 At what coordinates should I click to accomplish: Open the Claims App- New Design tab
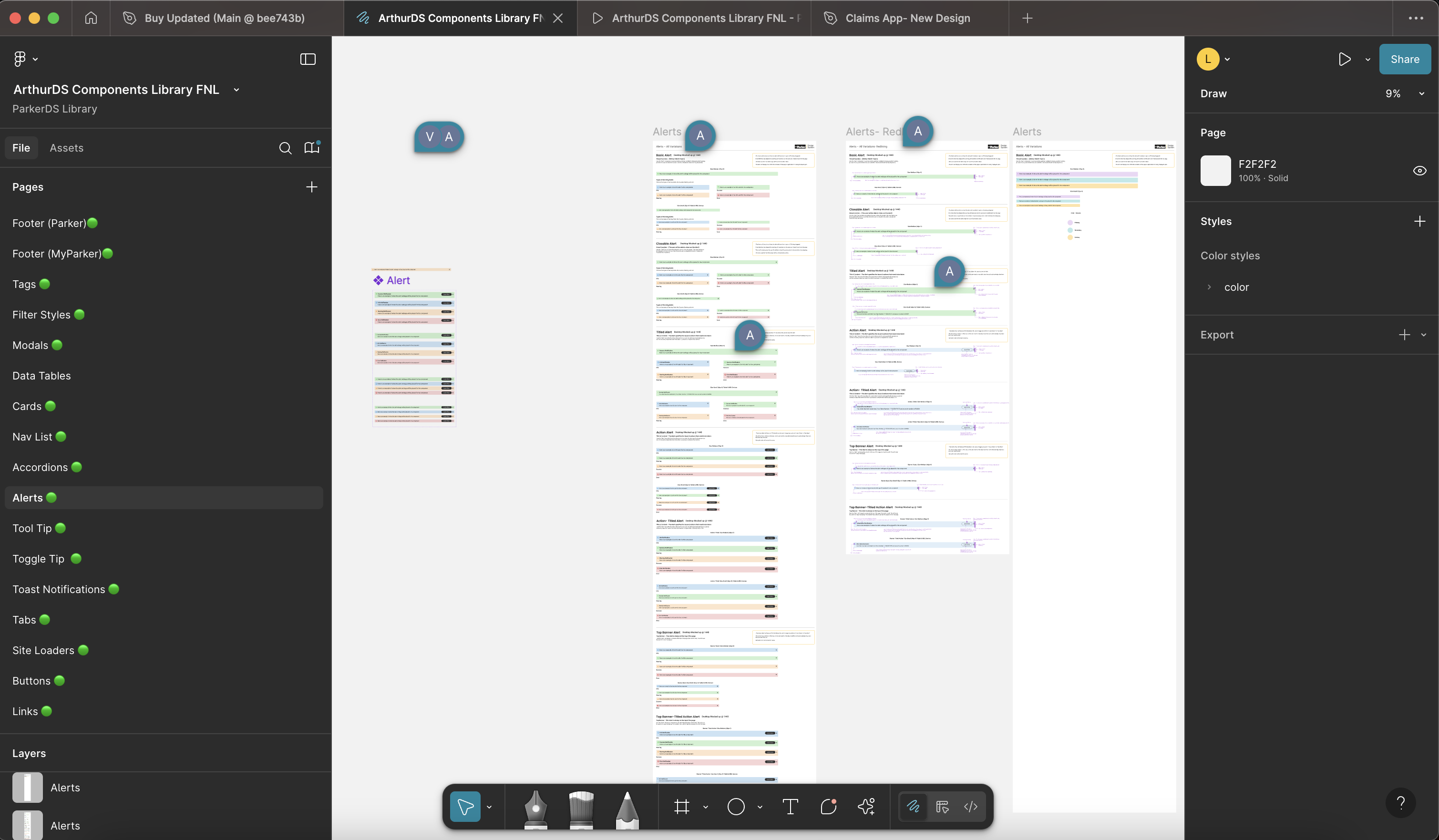(907, 18)
